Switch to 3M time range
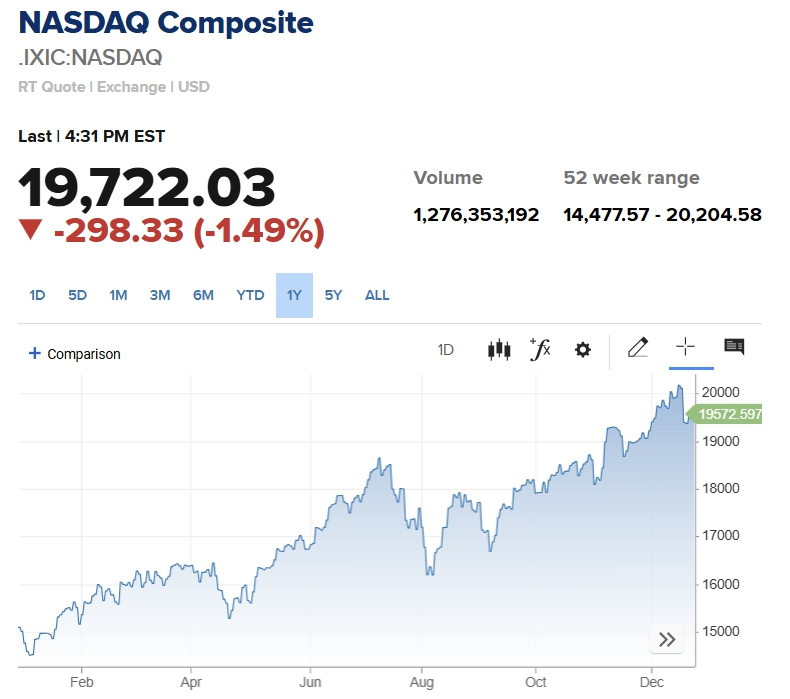The image size is (790, 699). coord(160,295)
